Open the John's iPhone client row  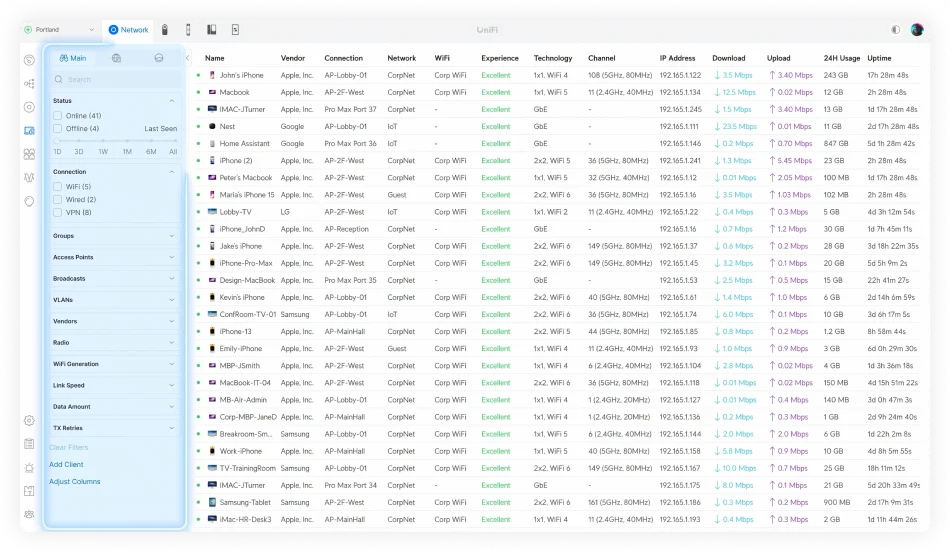coord(557,75)
